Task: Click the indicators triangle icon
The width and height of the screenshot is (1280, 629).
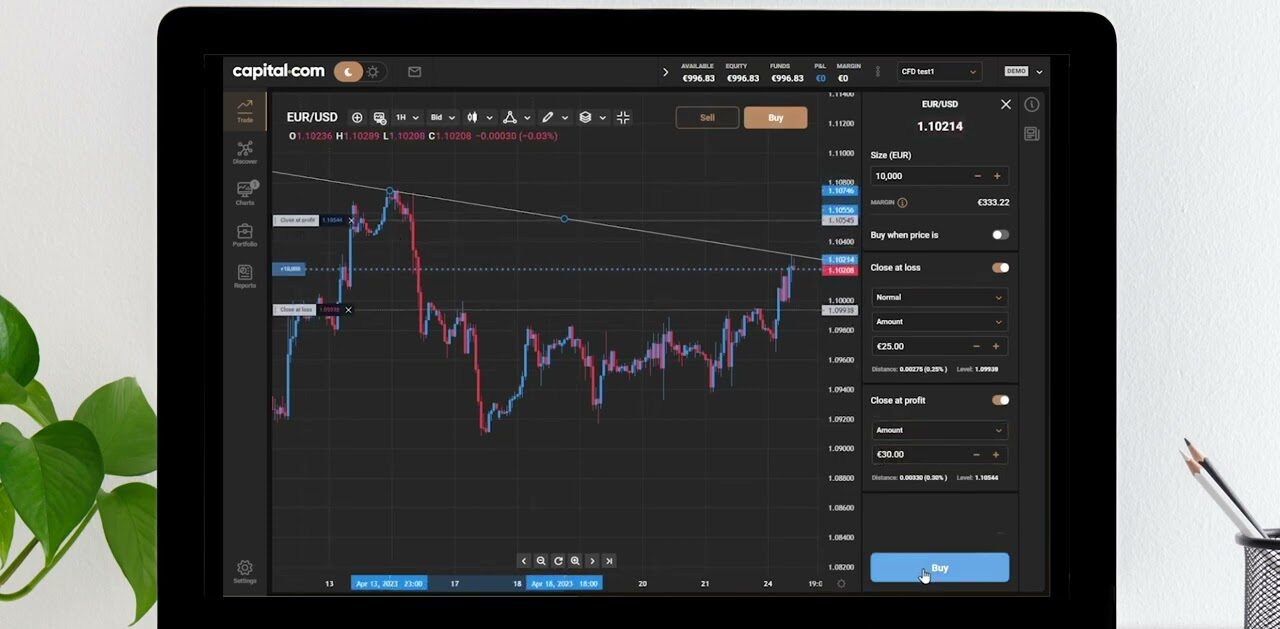Action: (509, 117)
